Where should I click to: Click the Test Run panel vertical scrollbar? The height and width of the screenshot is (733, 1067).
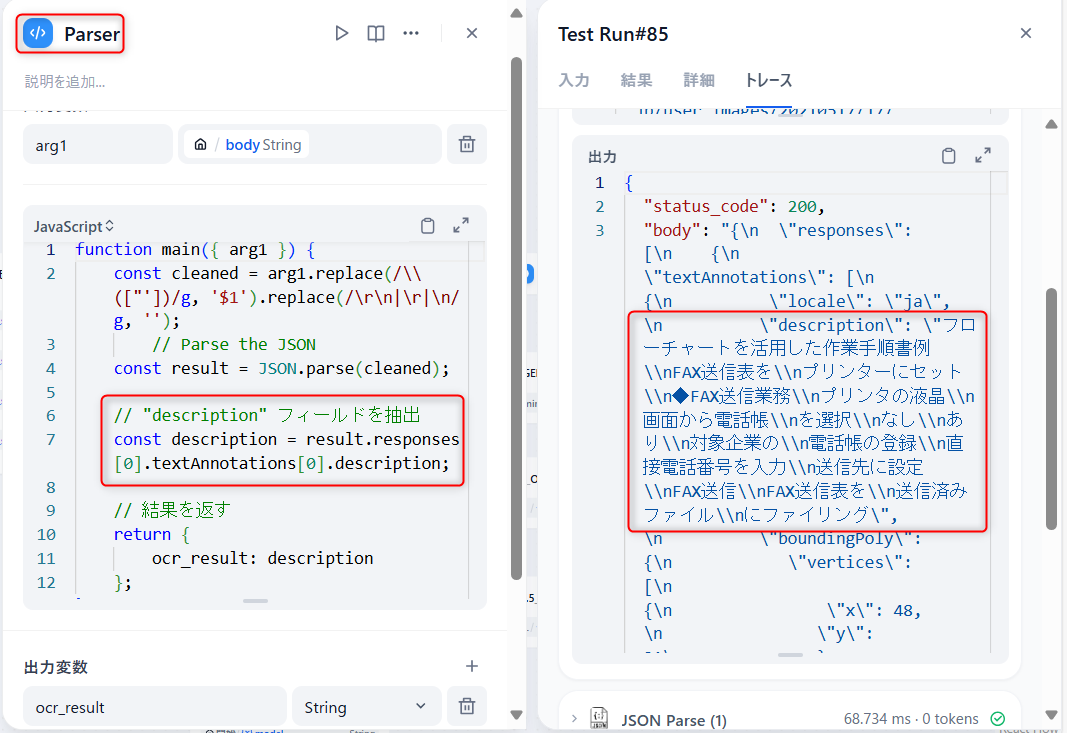point(1051,408)
